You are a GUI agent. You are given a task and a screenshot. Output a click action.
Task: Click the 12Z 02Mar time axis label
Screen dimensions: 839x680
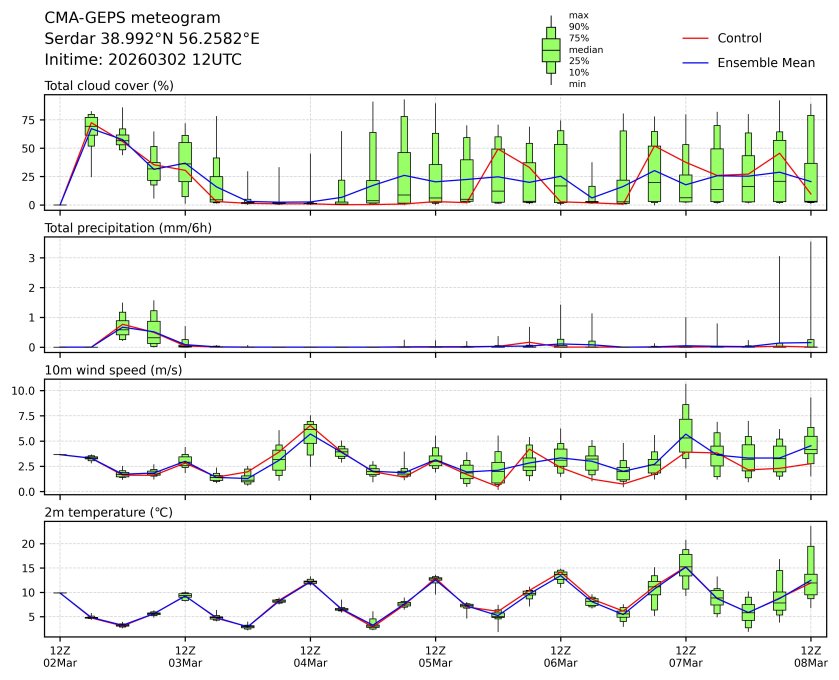point(60,656)
